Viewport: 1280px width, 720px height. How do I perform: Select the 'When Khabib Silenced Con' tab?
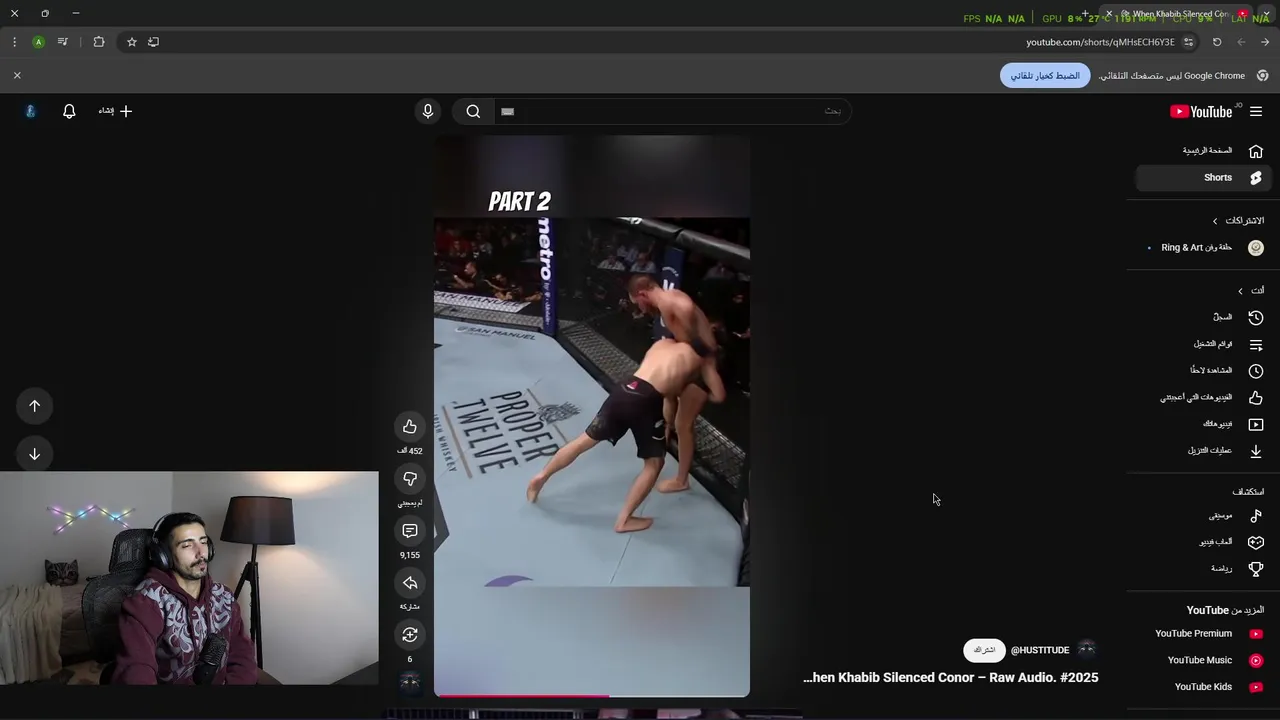[x=1176, y=14]
